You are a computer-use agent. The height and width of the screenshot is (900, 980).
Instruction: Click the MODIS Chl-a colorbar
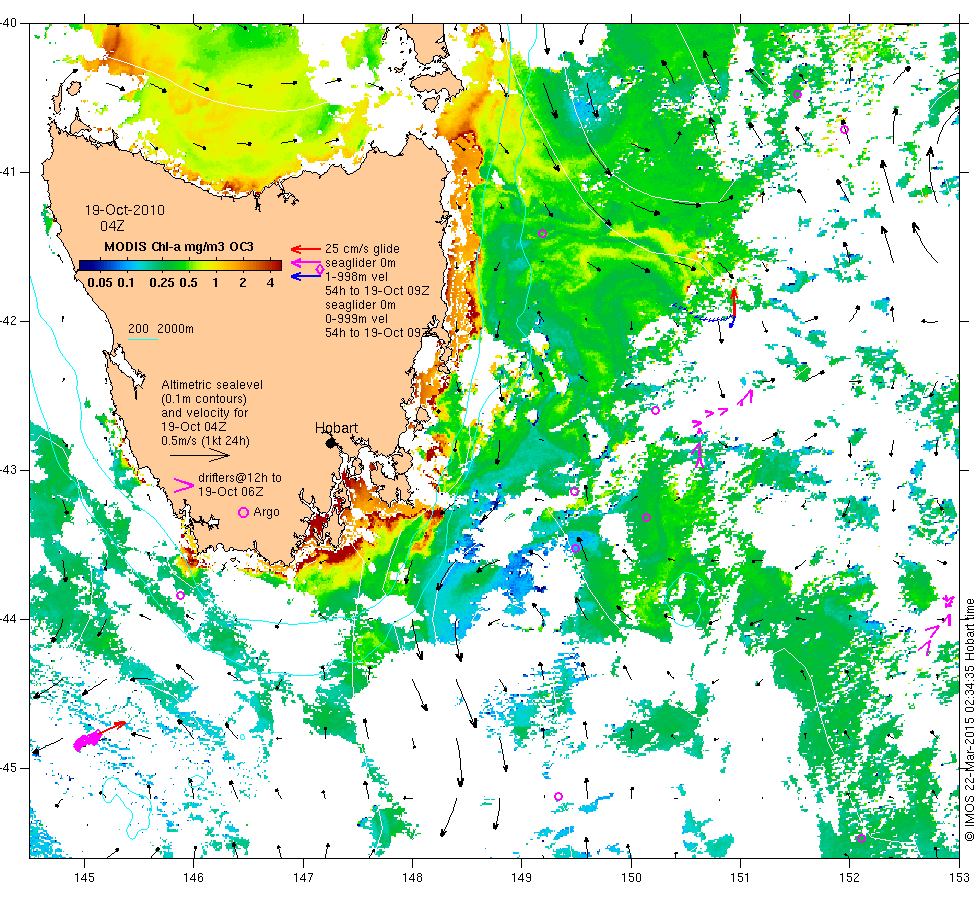point(180,265)
